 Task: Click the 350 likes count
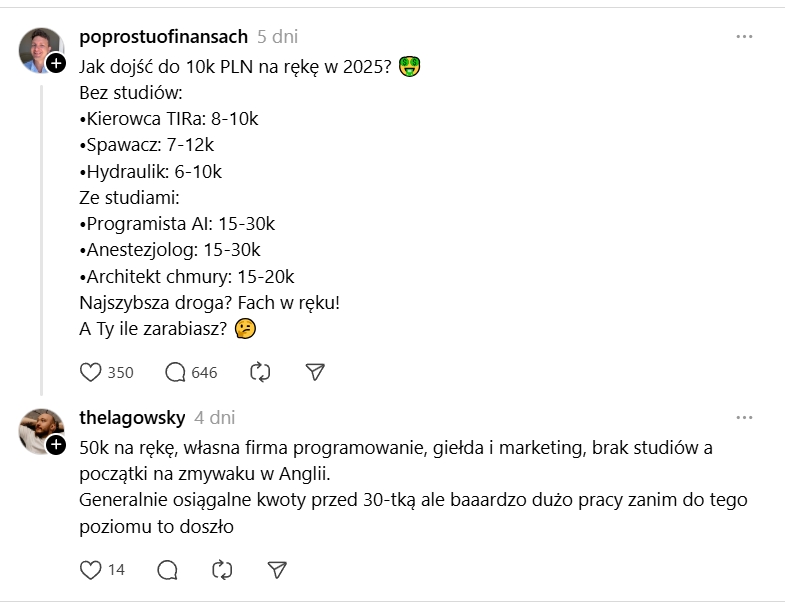tap(120, 372)
